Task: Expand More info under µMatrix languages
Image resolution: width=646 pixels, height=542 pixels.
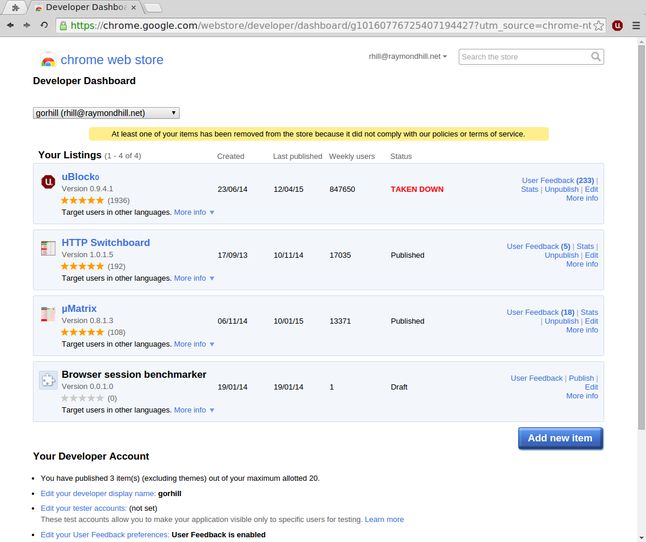Action: pos(194,344)
